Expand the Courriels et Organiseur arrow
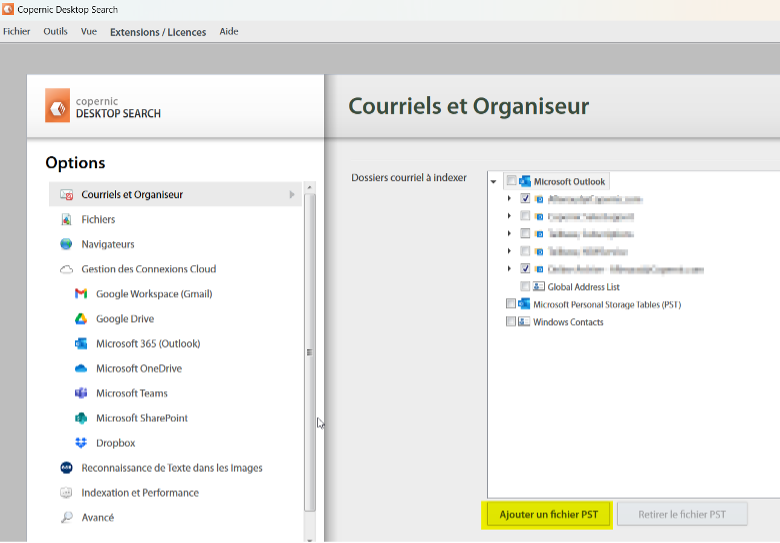This screenshot has width=780, height=543. (292, 195)
